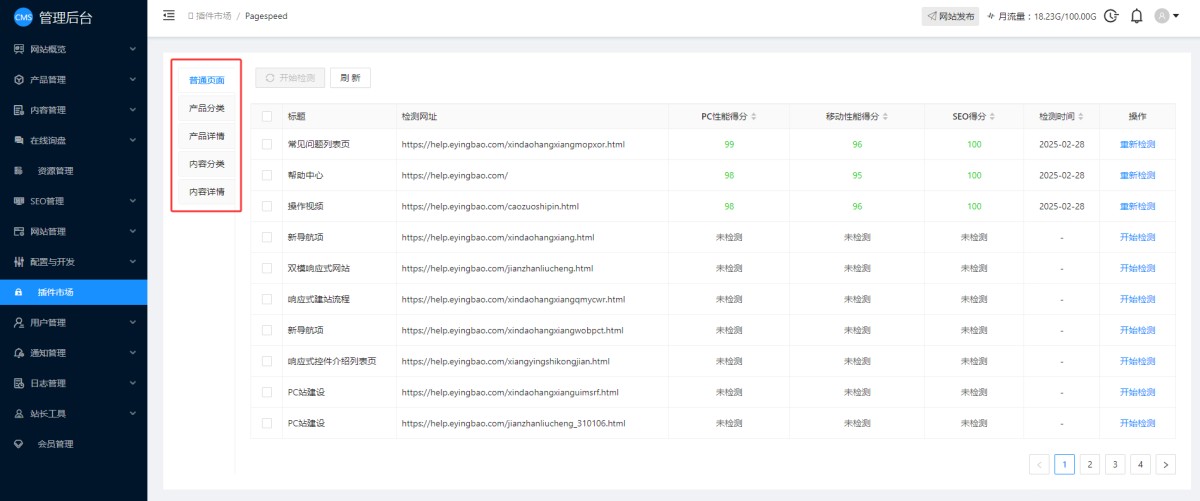The height and width of the screenshot is (501, 1200).
Task: Check the 操作视频 row checkbox
Action: click(x=266, y=206)
